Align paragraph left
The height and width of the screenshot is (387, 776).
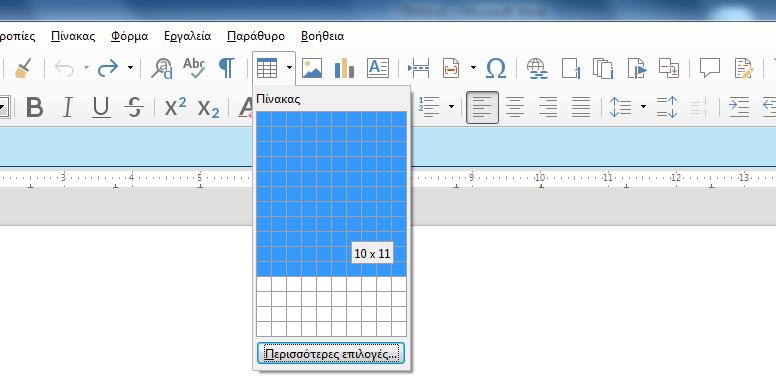click(x=482, y=107)
